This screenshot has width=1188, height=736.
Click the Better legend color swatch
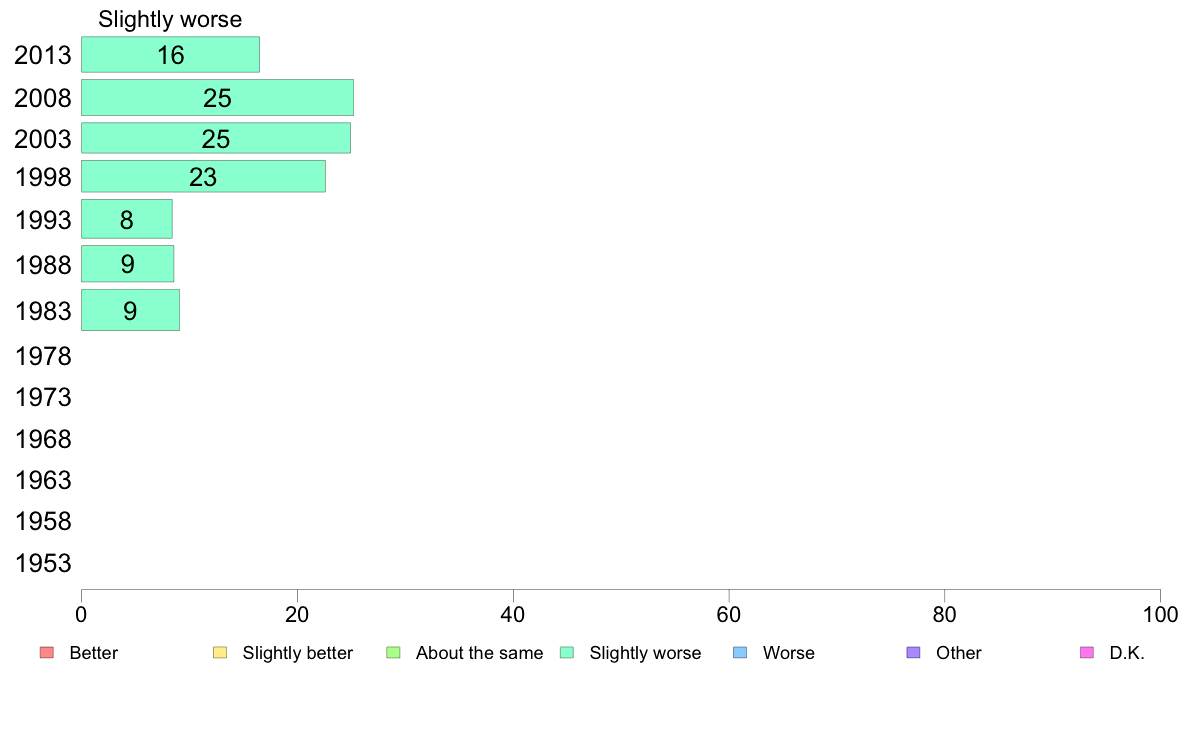tap(47, 653)
